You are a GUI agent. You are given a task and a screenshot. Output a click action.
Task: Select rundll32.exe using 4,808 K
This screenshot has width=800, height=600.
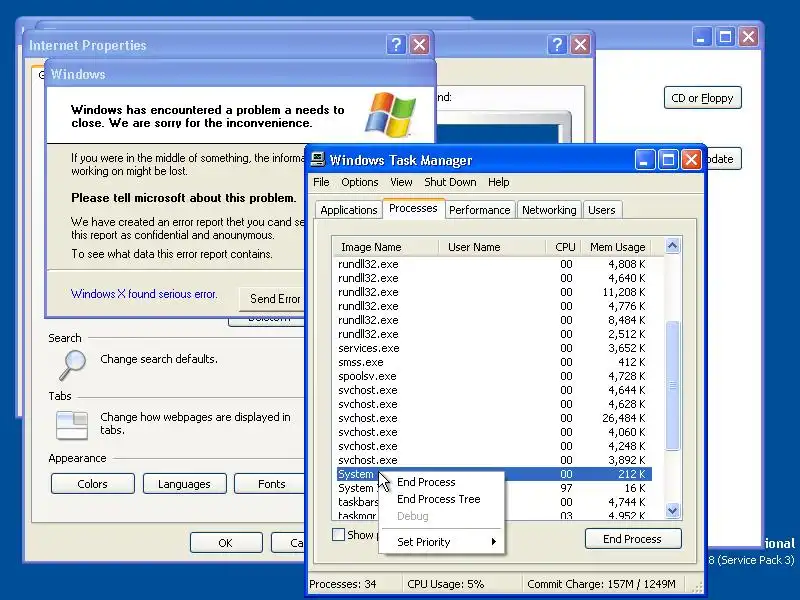[493, 264]
